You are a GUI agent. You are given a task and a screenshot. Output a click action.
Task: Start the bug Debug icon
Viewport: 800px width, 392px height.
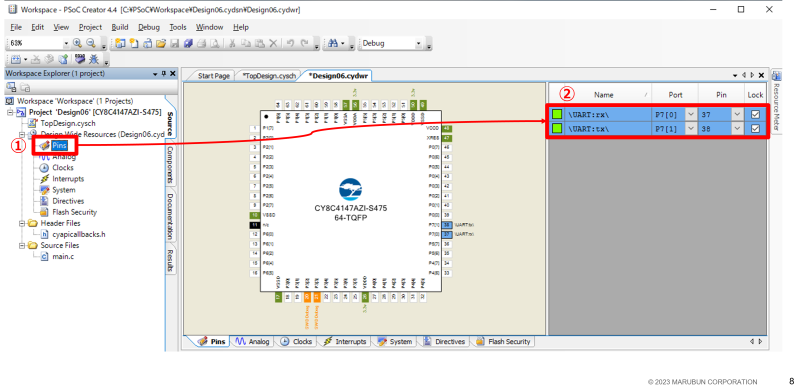(x=94, y=59)
